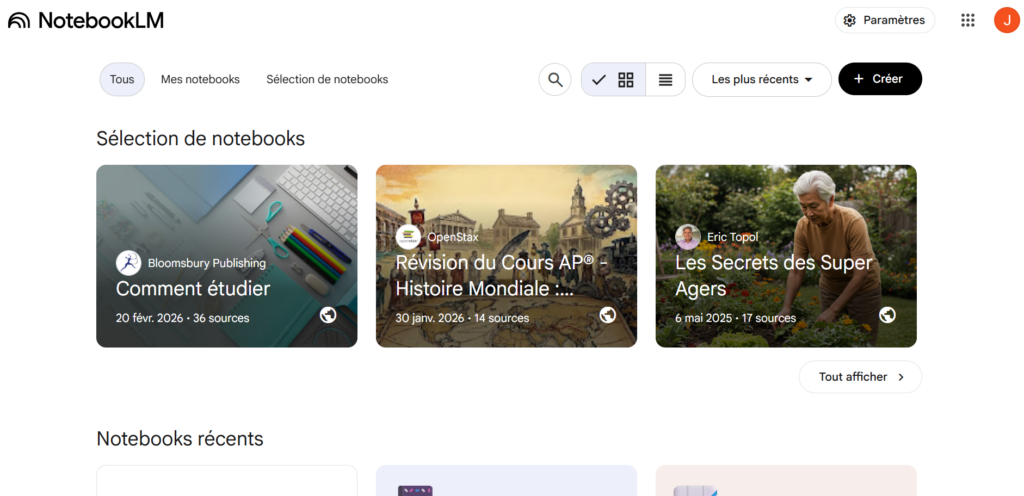Click the OpenStax publisher logo
Screen dimensions: 1024x496
[x=408, y=237]
